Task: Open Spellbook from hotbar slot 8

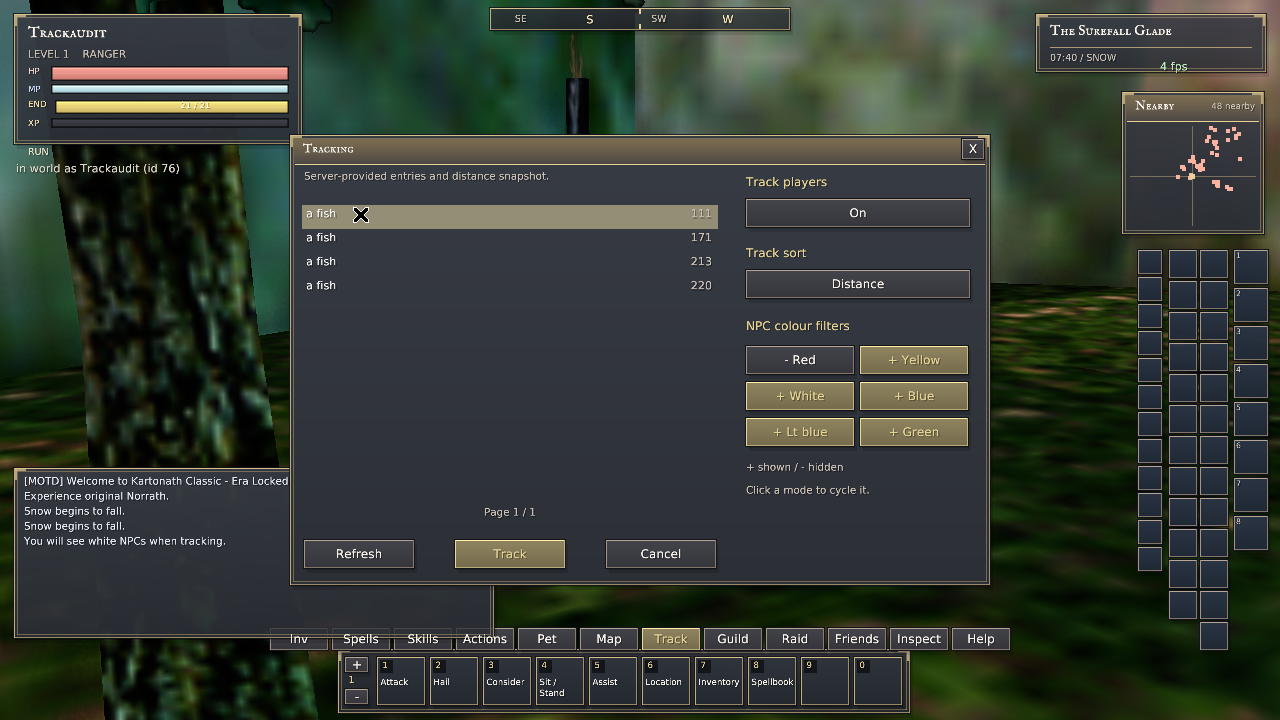Action: pos(772,681)
